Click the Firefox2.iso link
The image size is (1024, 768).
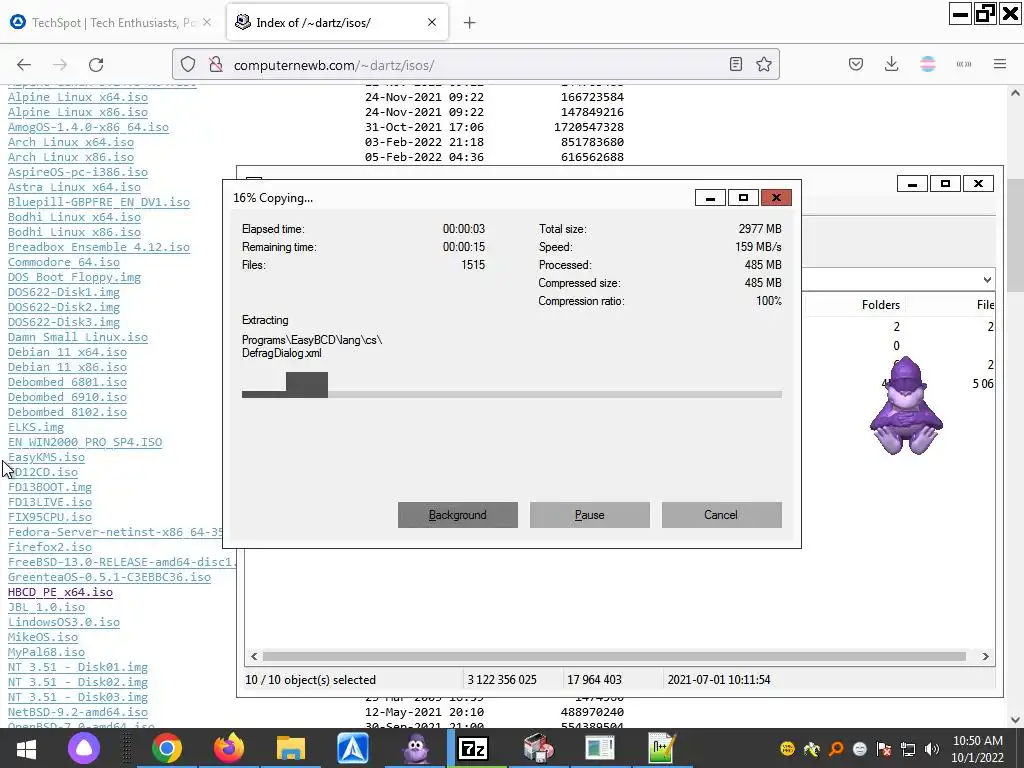(50, 548)
